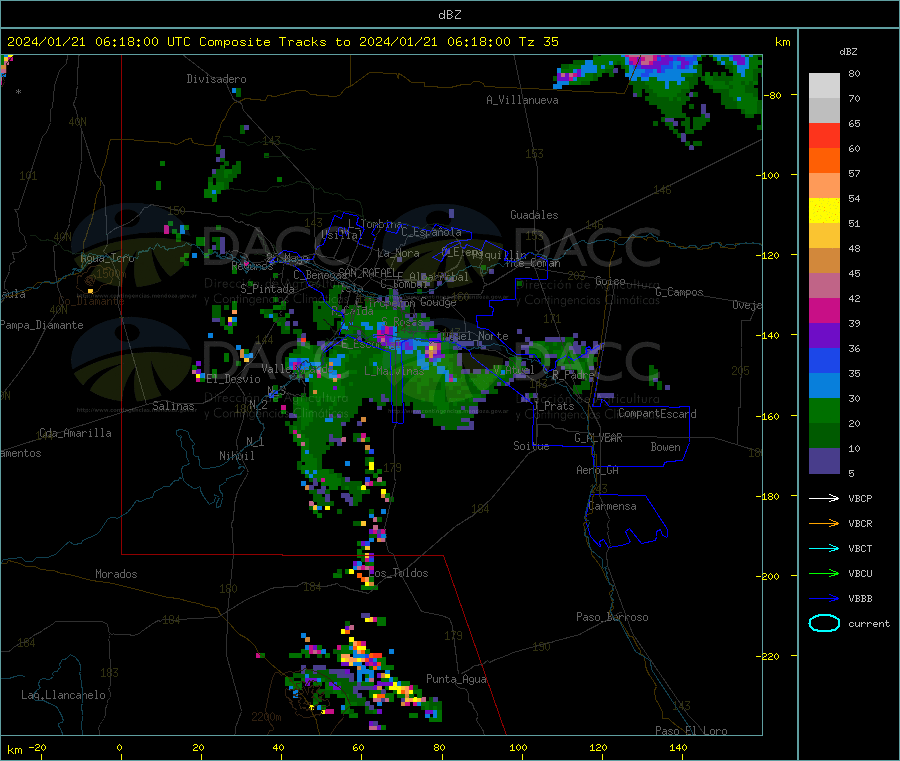Click the Pampa_Diamante map label
Screen dimensions: 900x761
tap(41, 325)
